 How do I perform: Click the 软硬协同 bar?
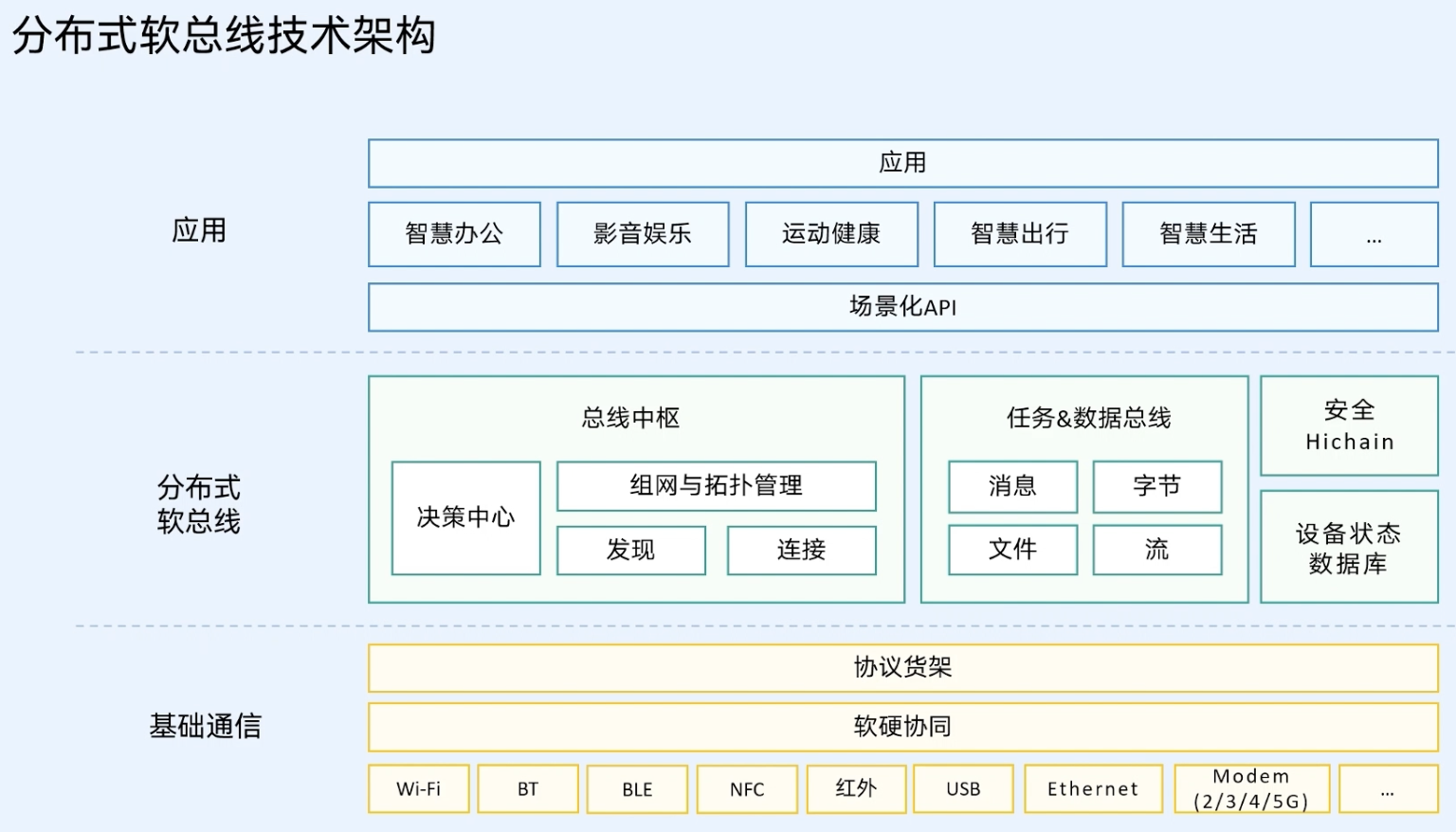903,727
